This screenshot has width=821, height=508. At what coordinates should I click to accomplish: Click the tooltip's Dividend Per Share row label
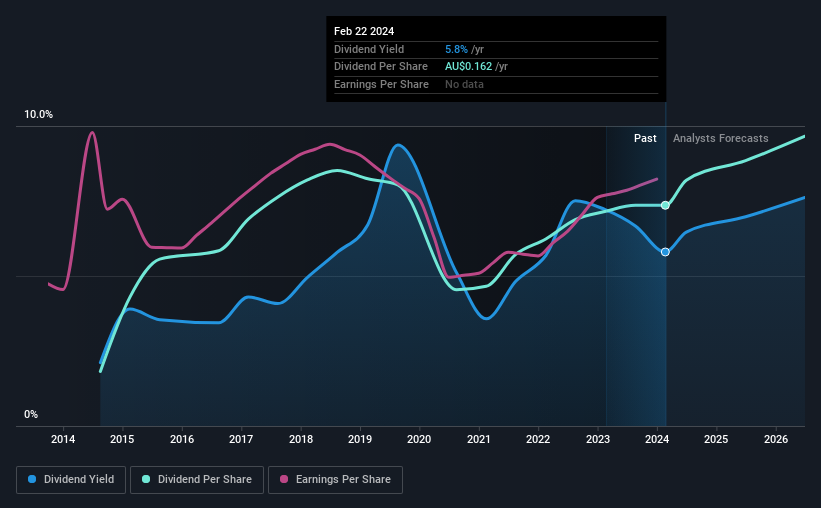(x=381, y=67)
